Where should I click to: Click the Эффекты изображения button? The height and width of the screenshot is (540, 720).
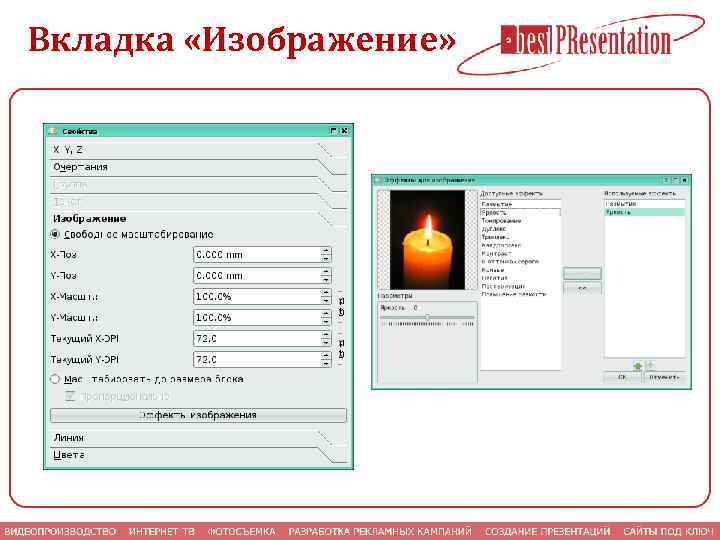click(x=198, y=415)
